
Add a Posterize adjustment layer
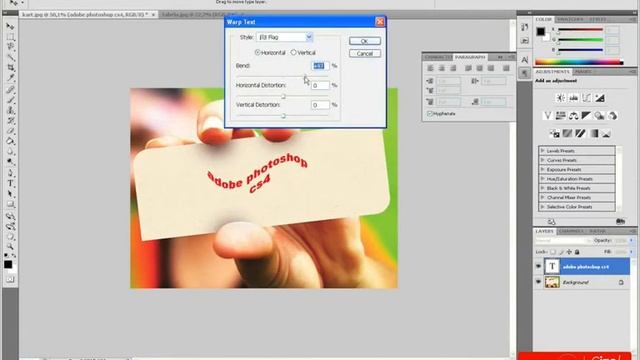click(567, 133)
